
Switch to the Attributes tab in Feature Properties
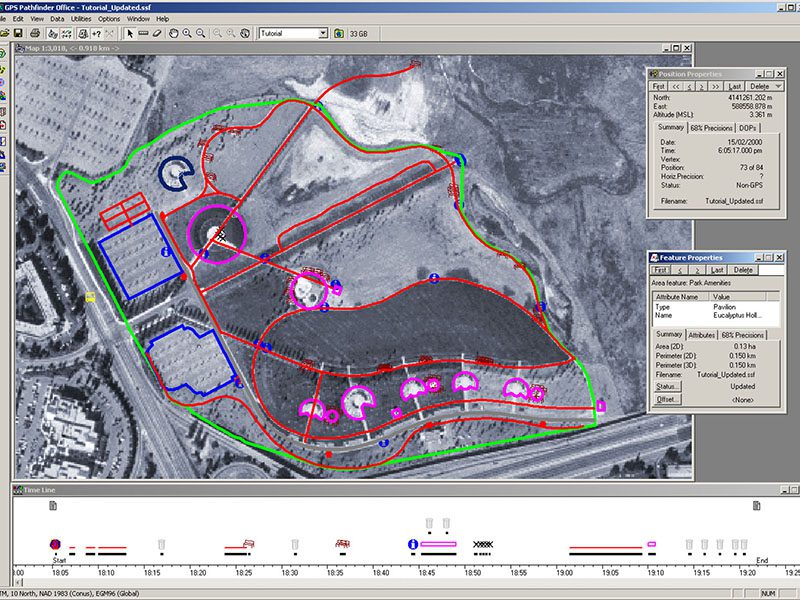point(702,334)
